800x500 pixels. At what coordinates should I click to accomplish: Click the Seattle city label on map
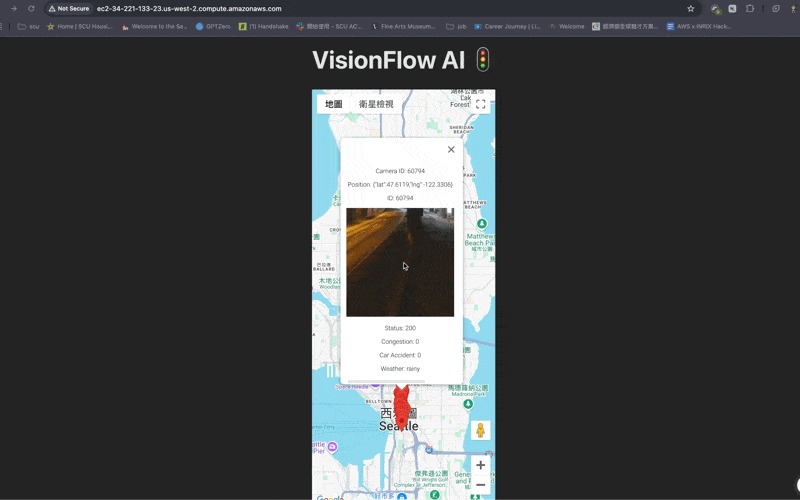point(398,426)
